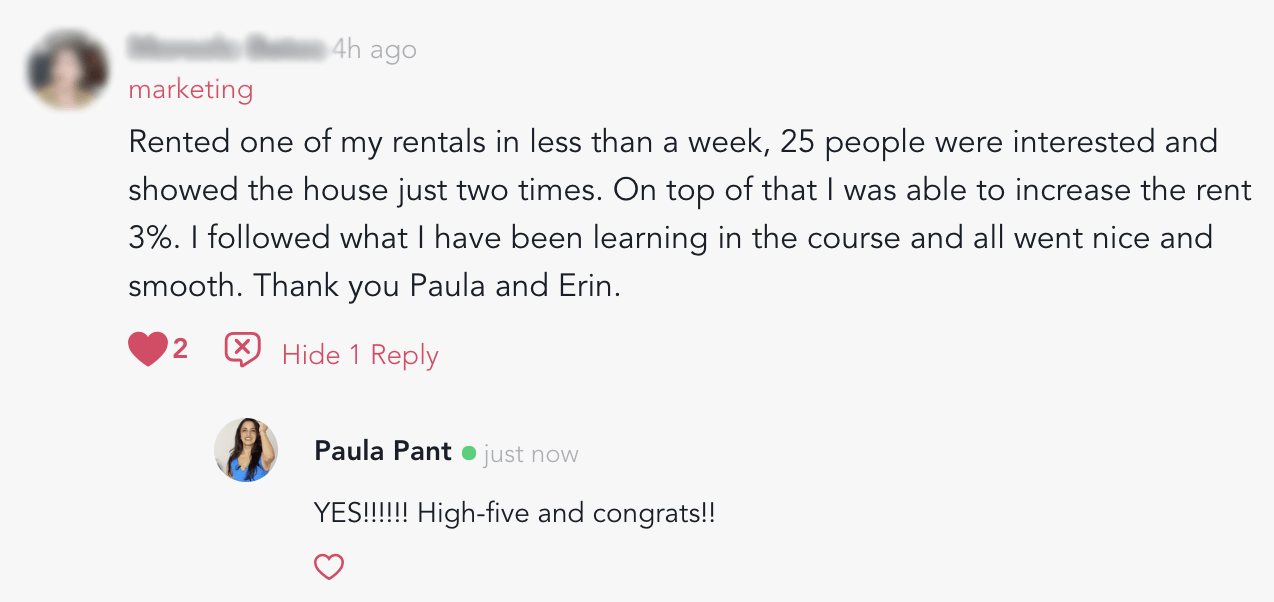Click the phrase "25 people were interested"

pyautogui.click(x=893, y=141)
